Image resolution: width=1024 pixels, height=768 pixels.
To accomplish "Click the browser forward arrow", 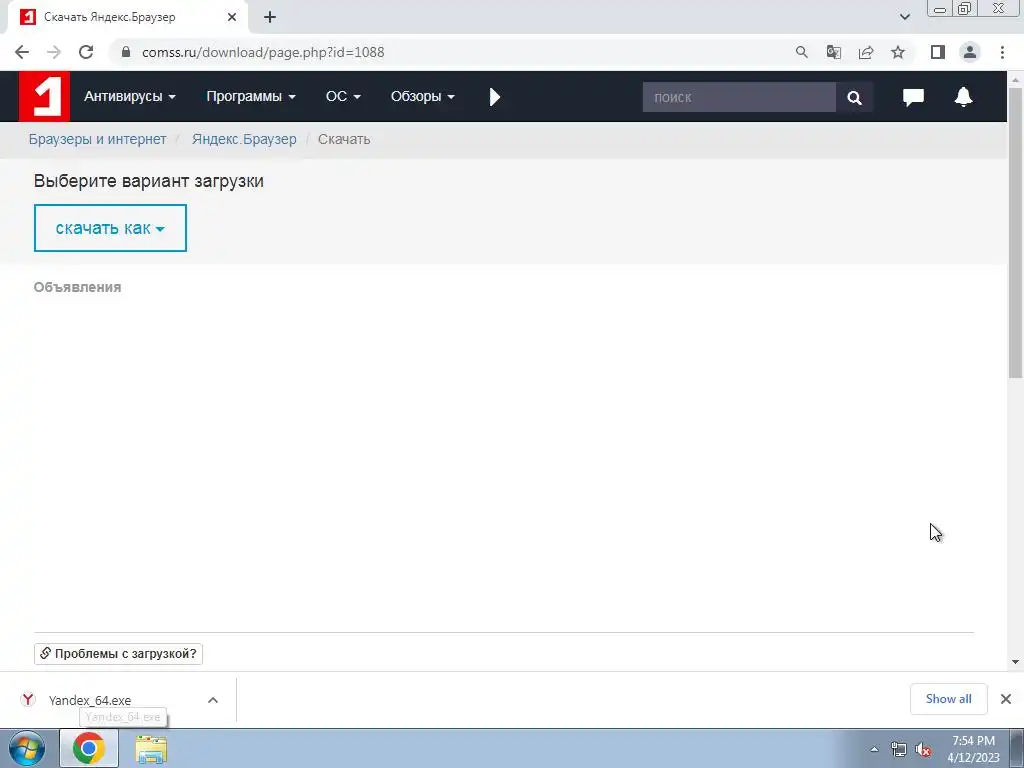I will pyautogui.click(x=54, y=52).
